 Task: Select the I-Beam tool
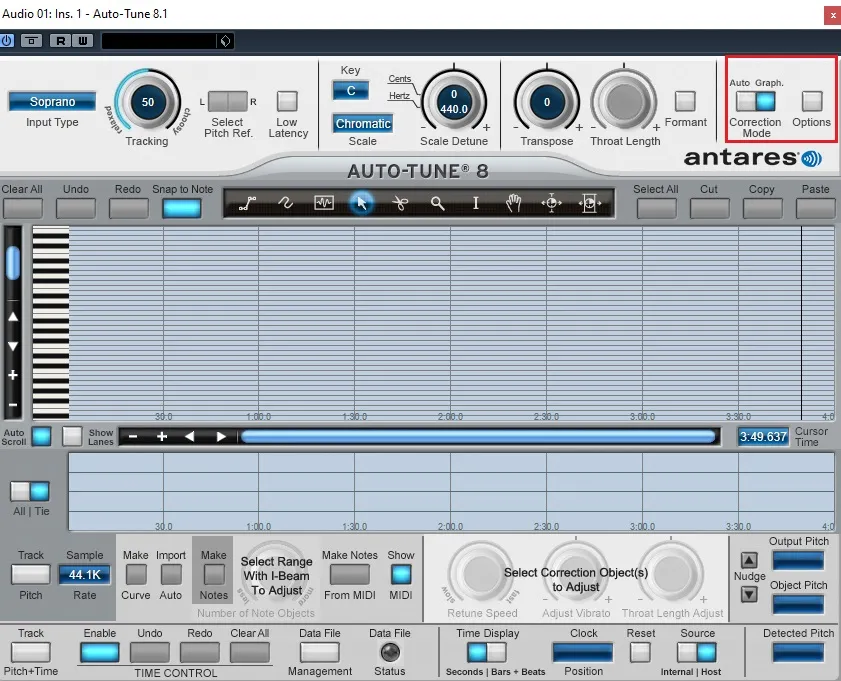pyautogui.click(x=476, y=203)
